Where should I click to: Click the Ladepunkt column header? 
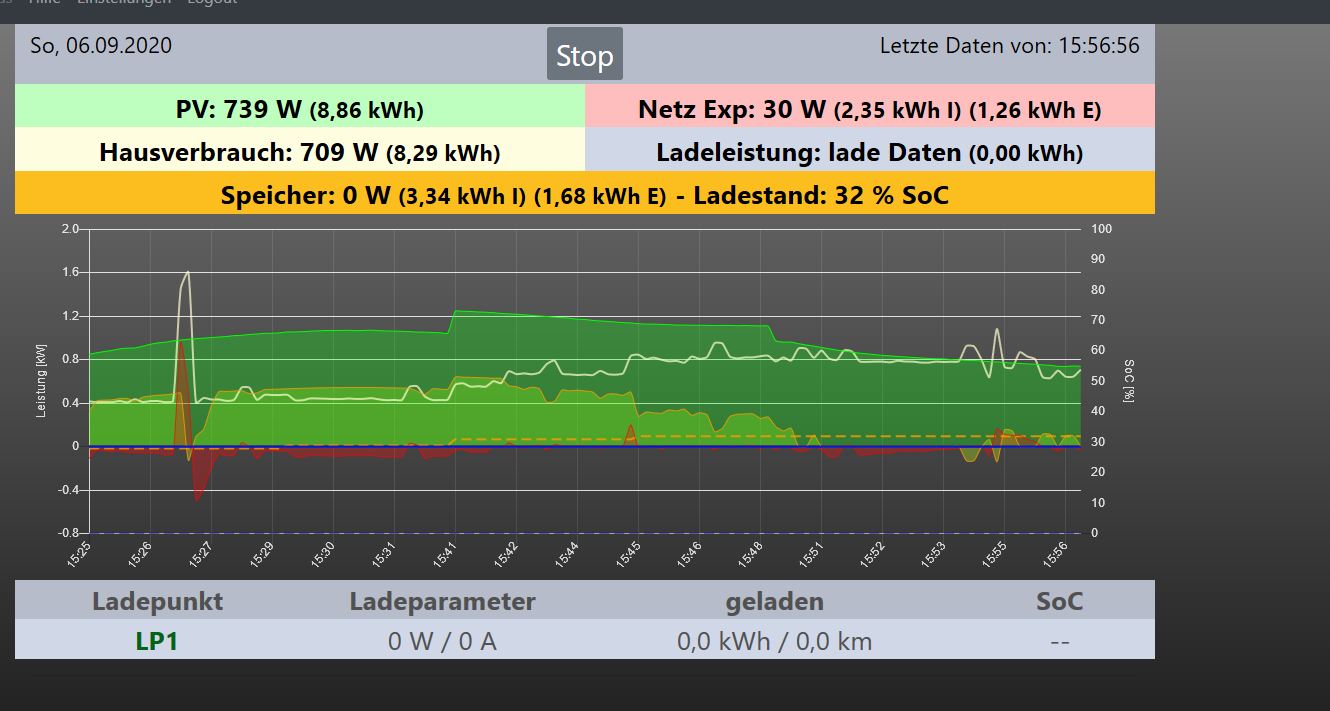click(157, 601)
